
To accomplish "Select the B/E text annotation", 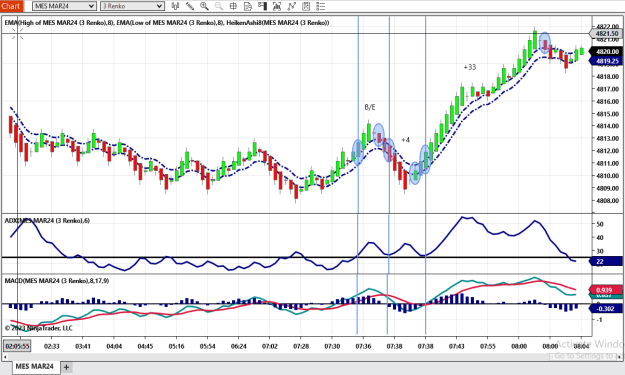I will 370,107.
